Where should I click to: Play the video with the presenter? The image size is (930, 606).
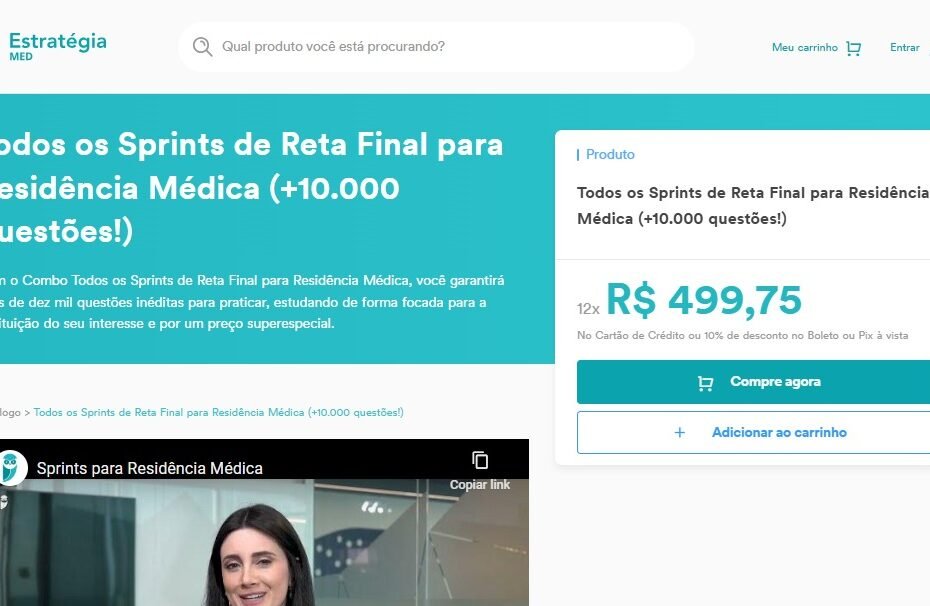[x=264, y=543]
